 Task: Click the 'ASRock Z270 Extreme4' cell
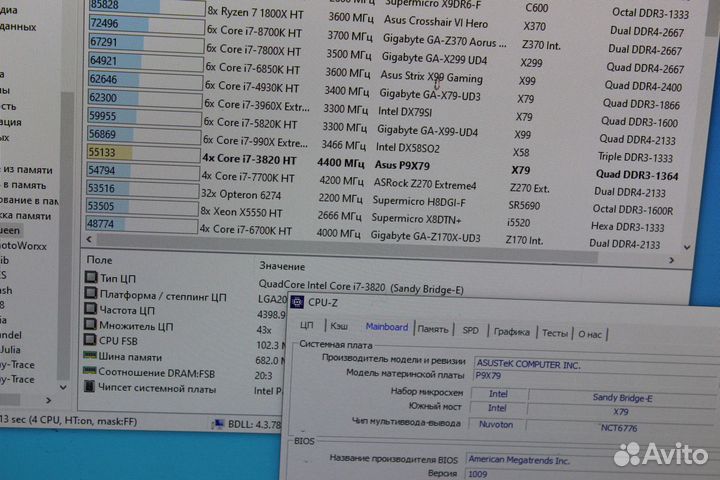click(x=425, y=184)
